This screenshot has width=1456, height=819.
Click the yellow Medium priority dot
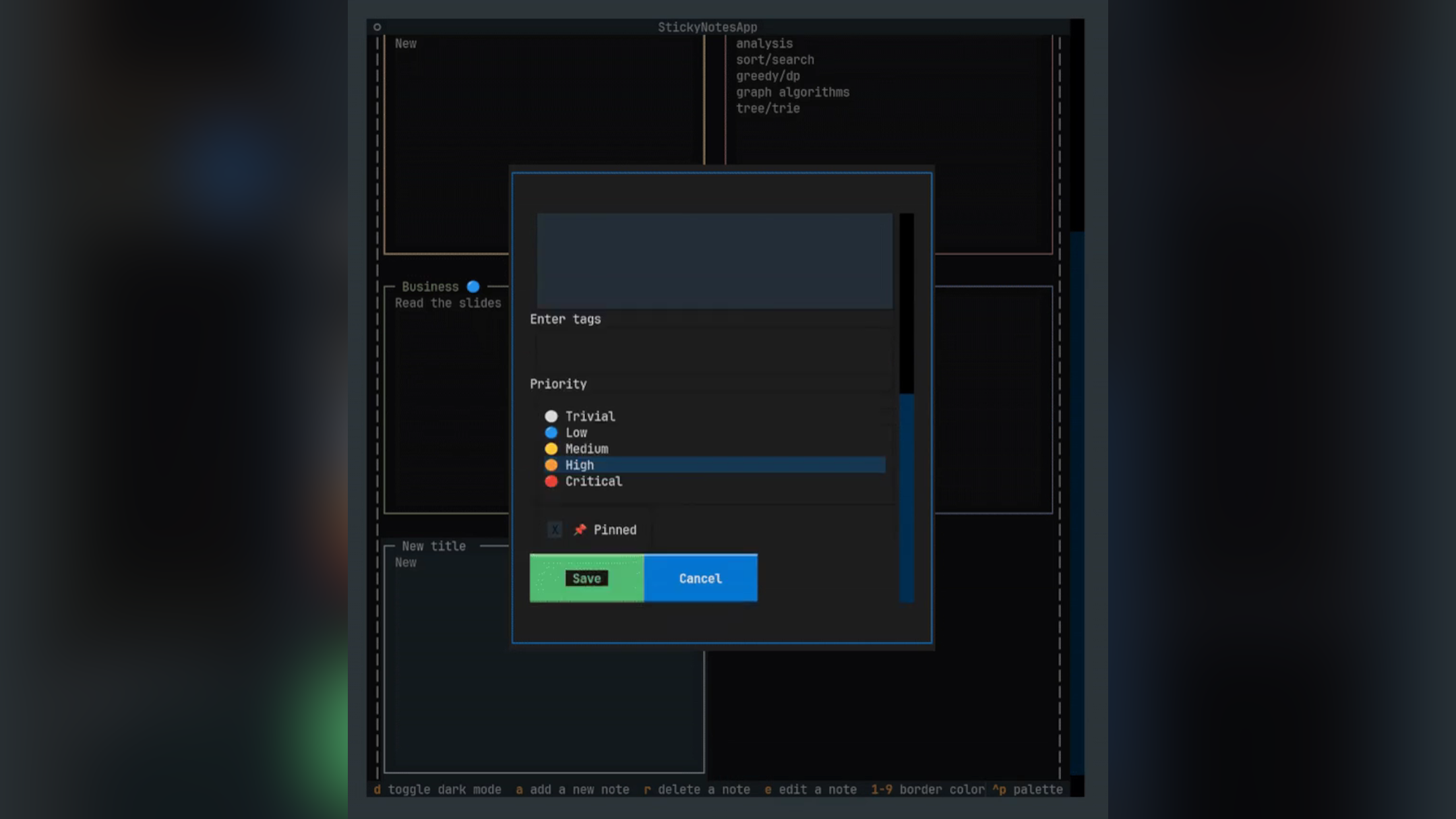click(x=551, y=448)
